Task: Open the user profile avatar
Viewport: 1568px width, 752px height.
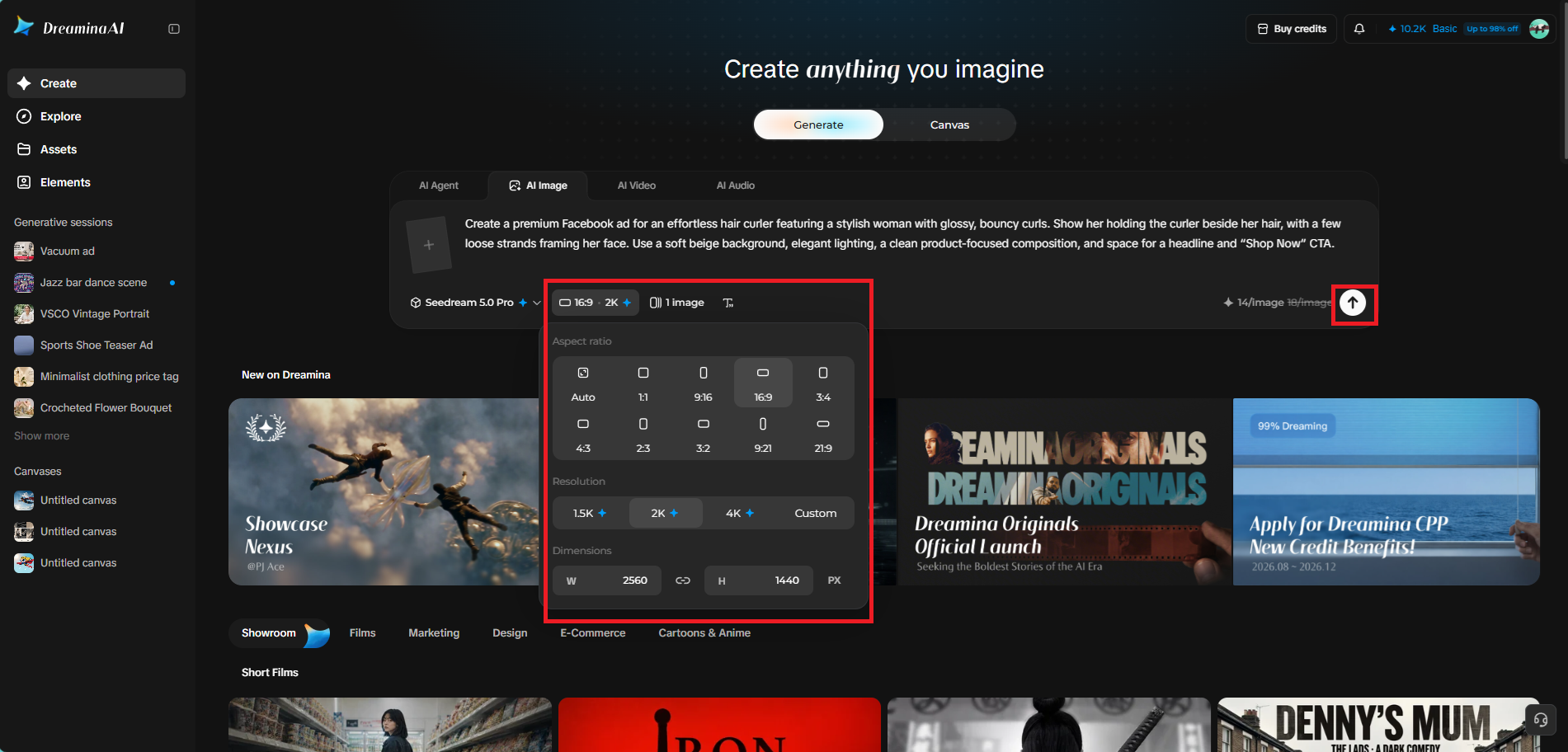Action: click(1539, 29)
